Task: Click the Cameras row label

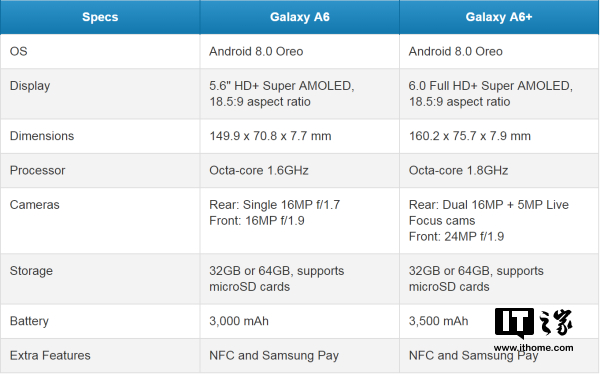Action: coord(34,205)
